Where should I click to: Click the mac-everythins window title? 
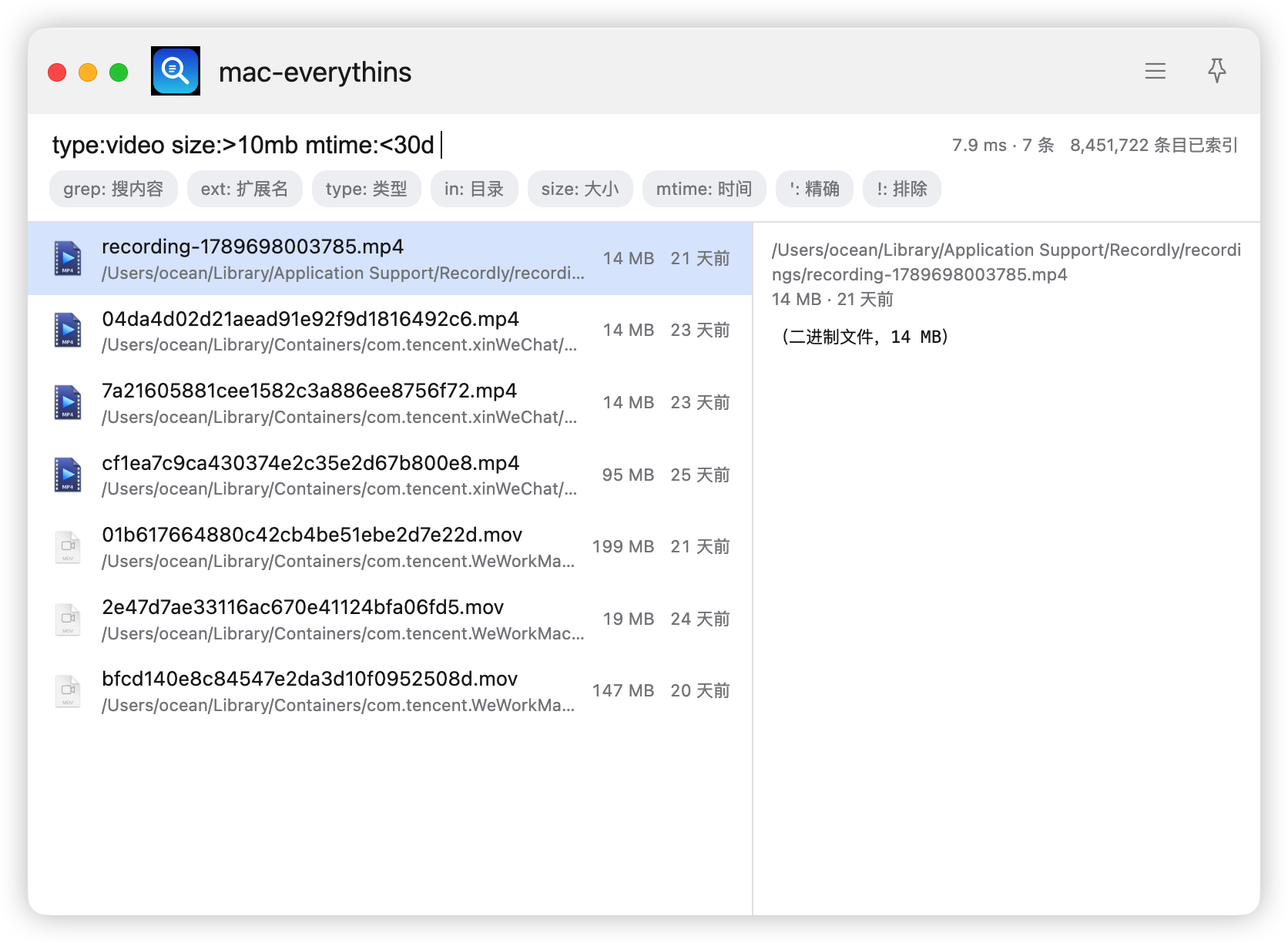tap(315, 72)
